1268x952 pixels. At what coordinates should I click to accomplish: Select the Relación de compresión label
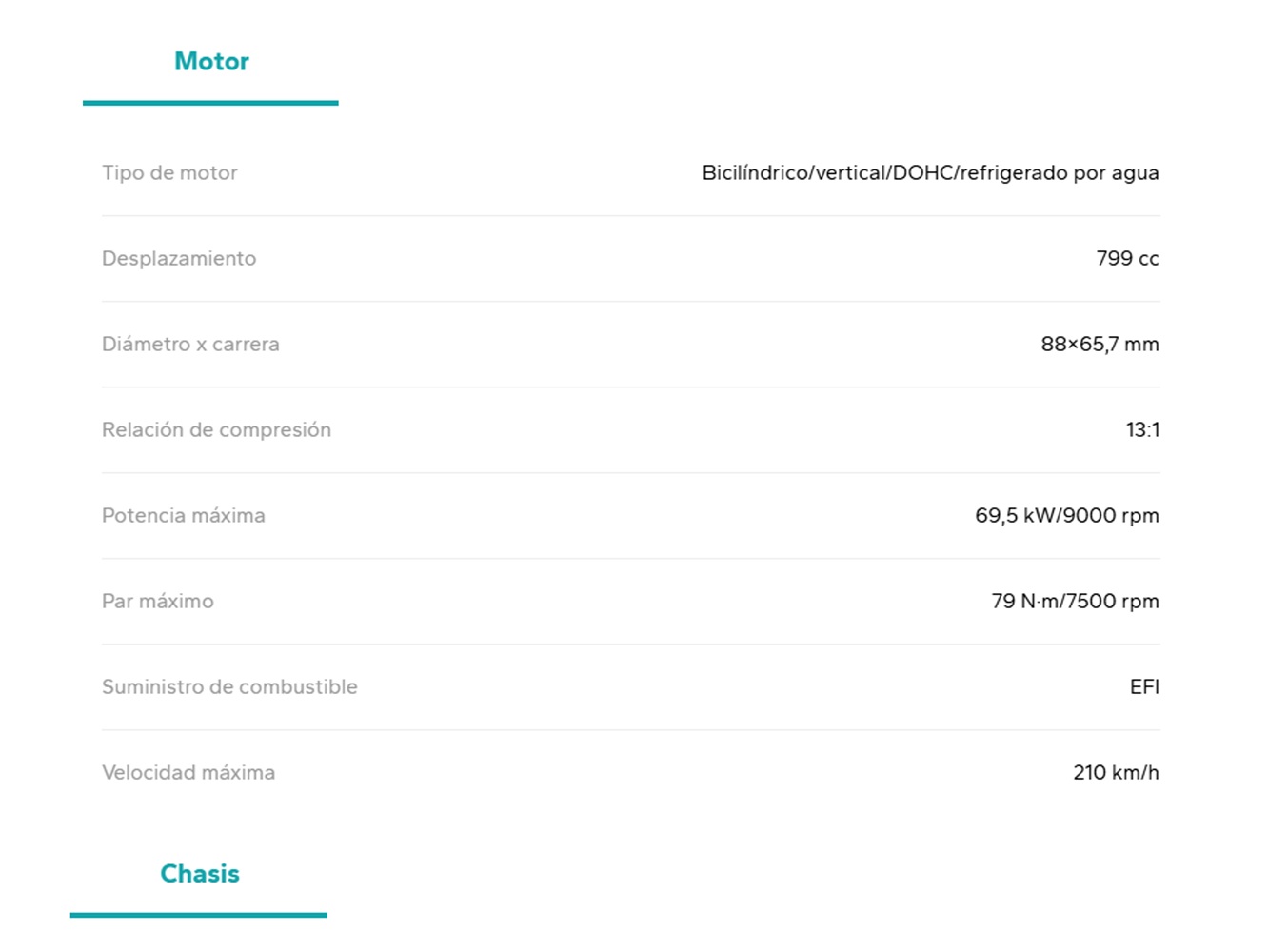tap(216, 429)
